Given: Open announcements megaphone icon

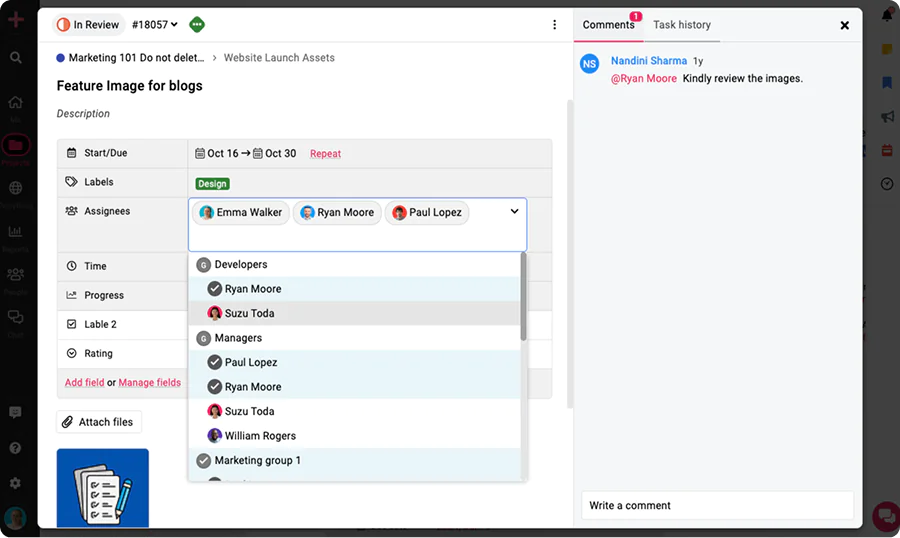Looking at the screenshot, I should (x=887, y=117).
